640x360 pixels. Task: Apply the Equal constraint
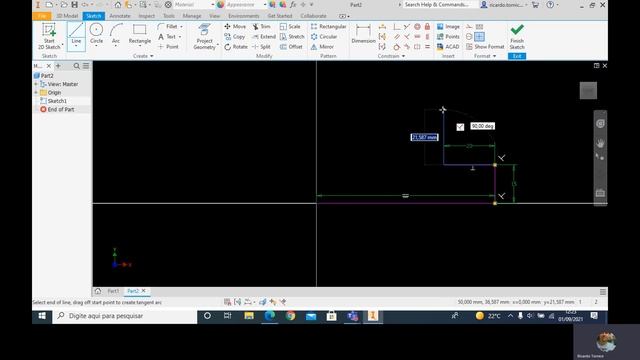click(427, 47)
